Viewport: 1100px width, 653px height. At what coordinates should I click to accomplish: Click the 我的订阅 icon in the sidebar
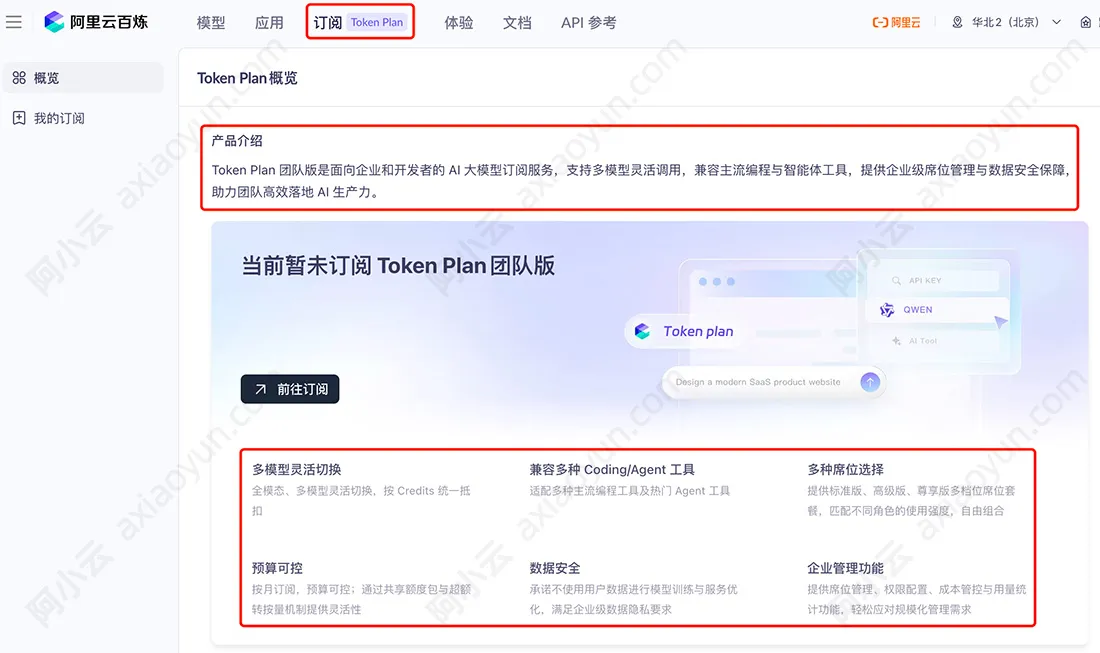[18, 118]
